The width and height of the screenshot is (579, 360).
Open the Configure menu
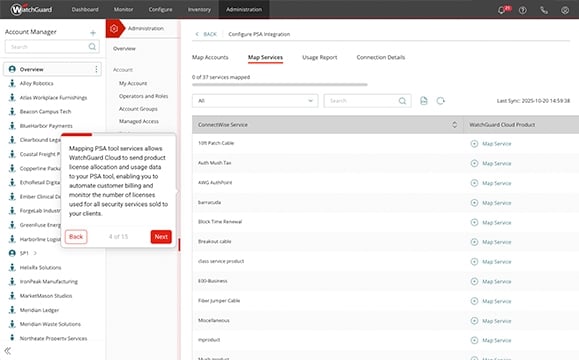tap(160, 9)
